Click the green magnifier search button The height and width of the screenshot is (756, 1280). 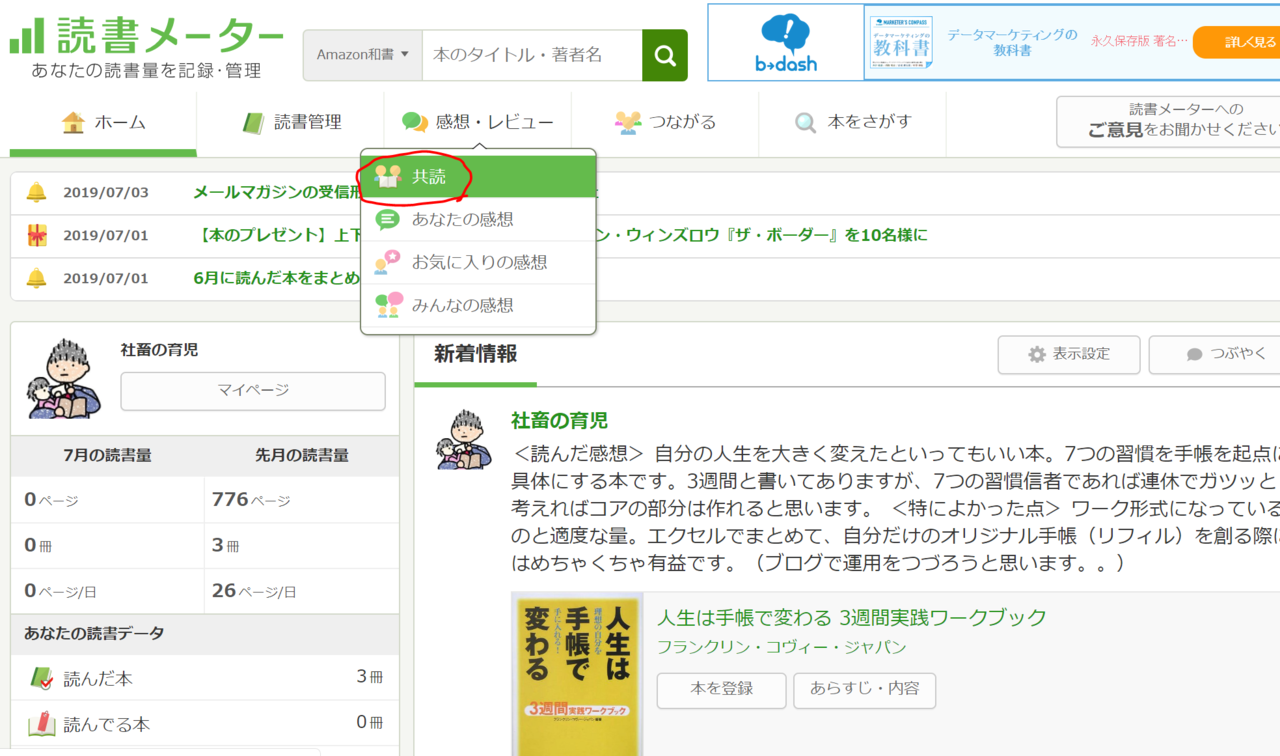[665, 55]
